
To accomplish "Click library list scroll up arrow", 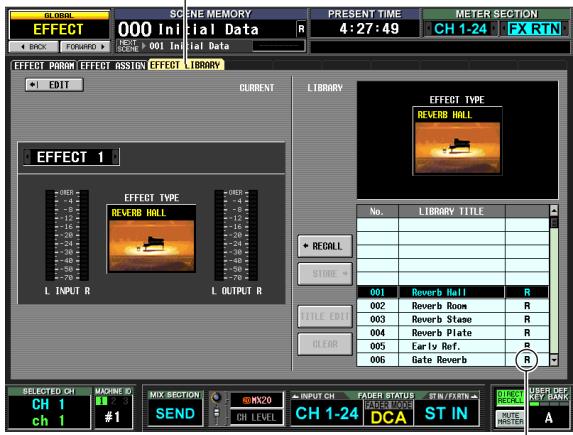I will pos(554,211).
